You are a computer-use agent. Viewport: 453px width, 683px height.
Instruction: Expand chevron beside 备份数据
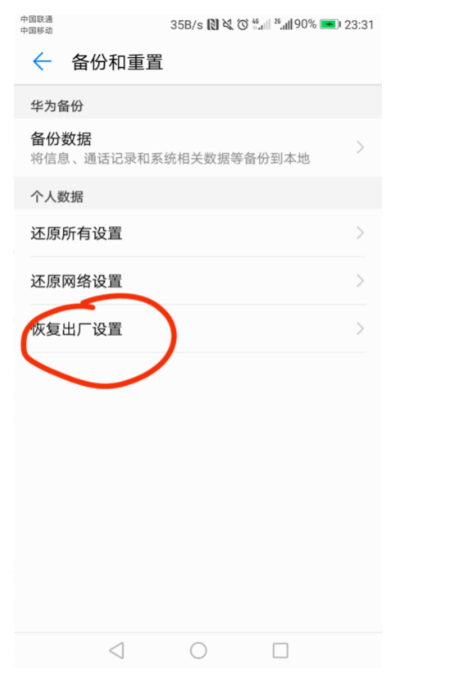point(360,147)
